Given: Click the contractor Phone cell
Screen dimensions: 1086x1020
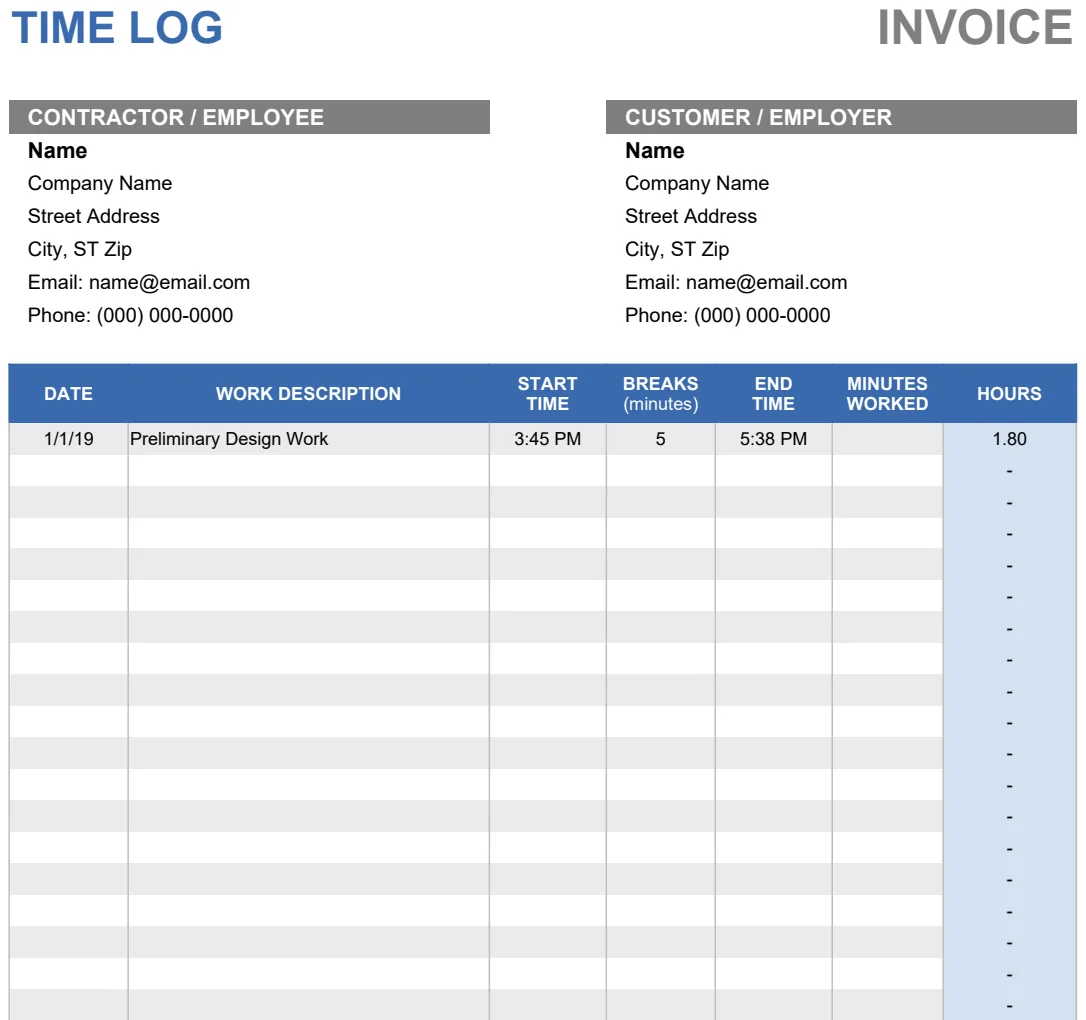Looking at the screenshot, I should (130, 315).
